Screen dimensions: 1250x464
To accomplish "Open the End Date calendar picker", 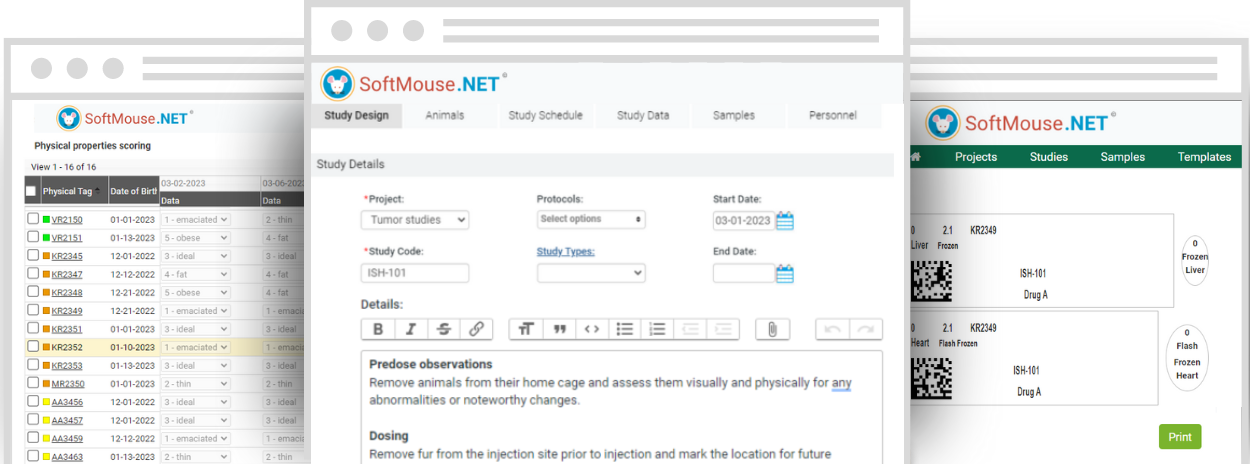I will coord(785,273).
